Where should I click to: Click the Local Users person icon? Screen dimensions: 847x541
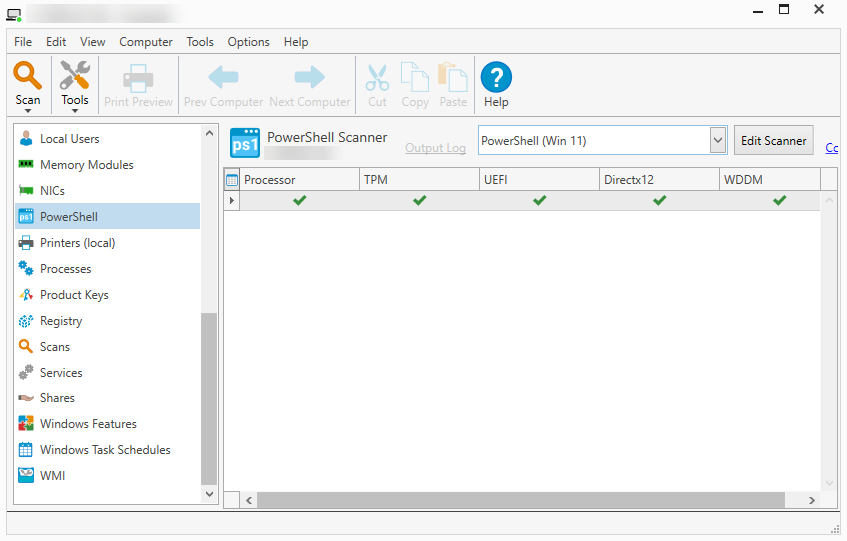click(26, 138)
